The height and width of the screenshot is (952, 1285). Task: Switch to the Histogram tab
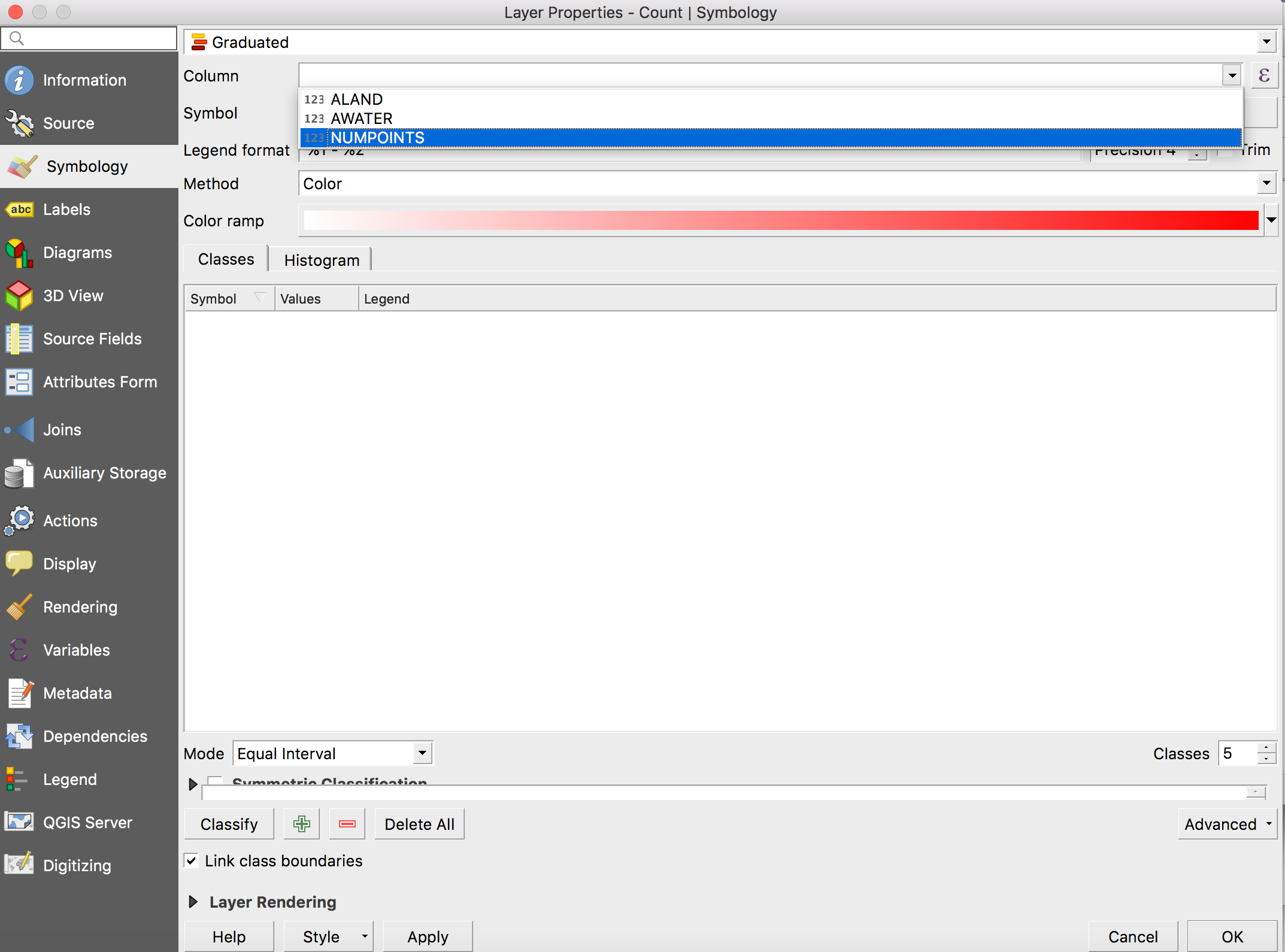coord(322,260)
